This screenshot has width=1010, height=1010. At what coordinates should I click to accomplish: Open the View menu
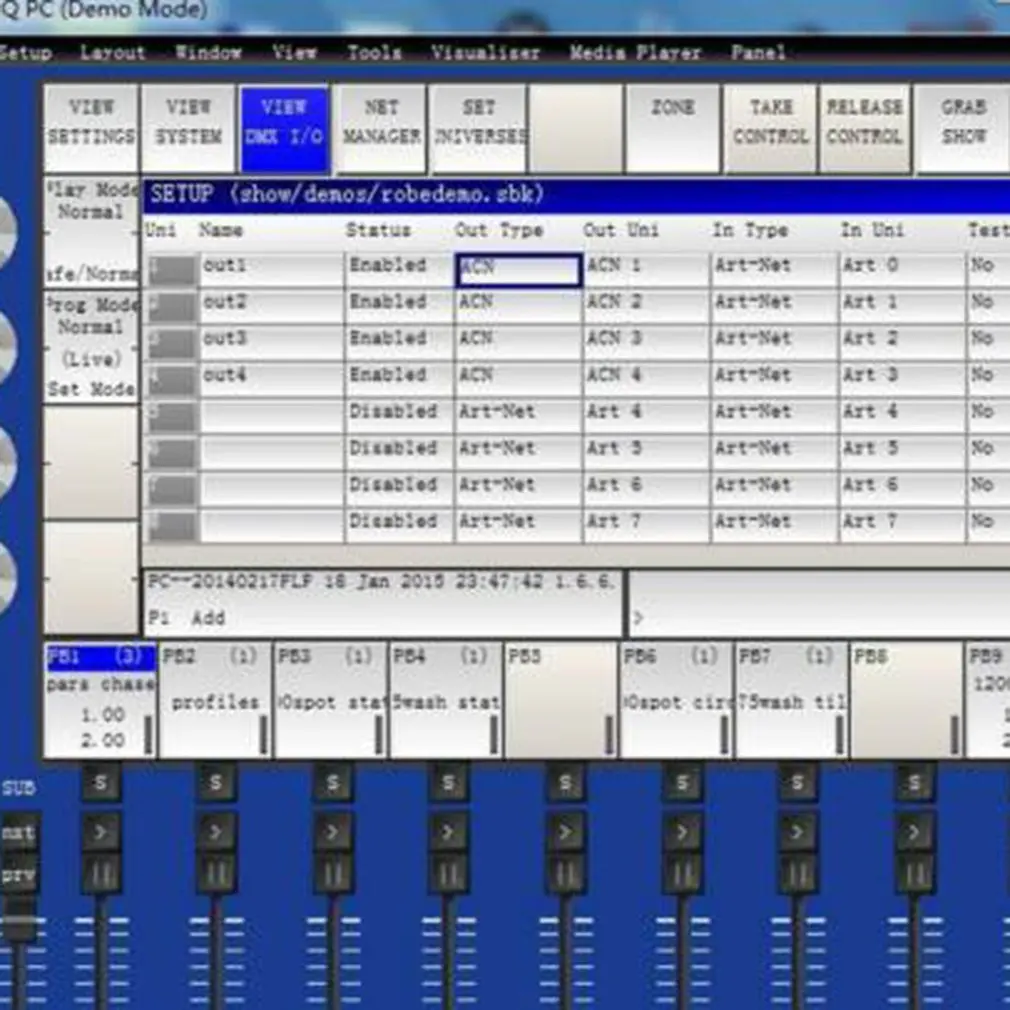pyautogui.click(x=294, y=52)
